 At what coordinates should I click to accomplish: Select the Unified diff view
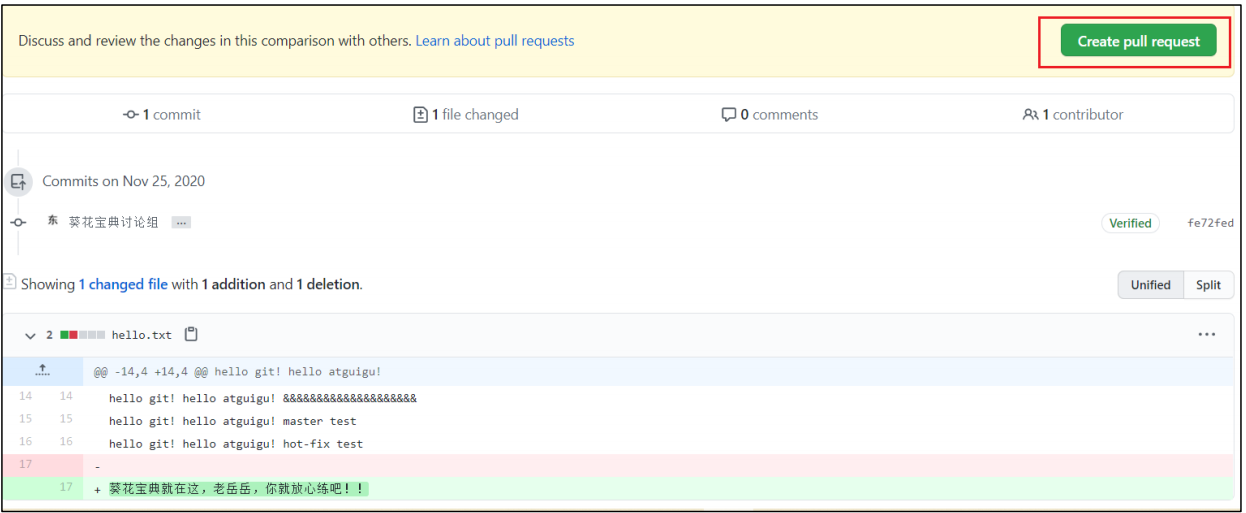click(x=1150, y=285)
